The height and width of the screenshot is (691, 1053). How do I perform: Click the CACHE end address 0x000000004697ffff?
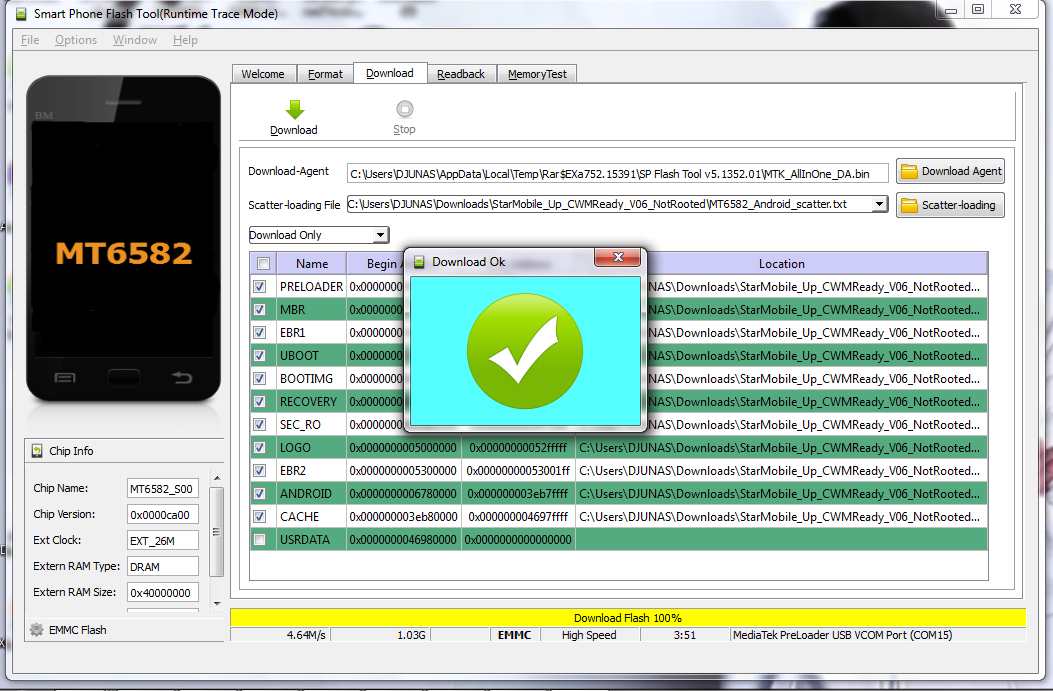click(518, 516)
